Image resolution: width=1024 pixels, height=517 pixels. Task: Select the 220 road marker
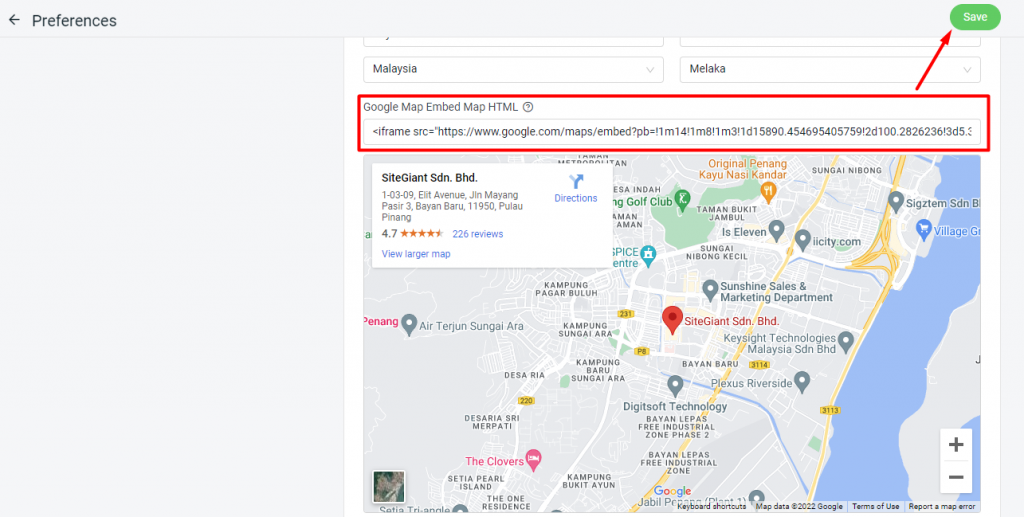point(526,400)
